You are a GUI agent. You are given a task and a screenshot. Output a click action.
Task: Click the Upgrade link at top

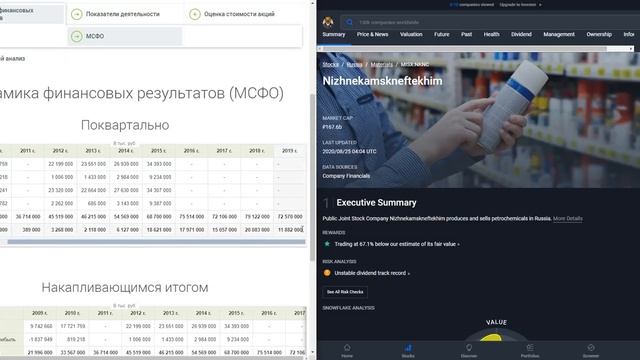[520, 5]
